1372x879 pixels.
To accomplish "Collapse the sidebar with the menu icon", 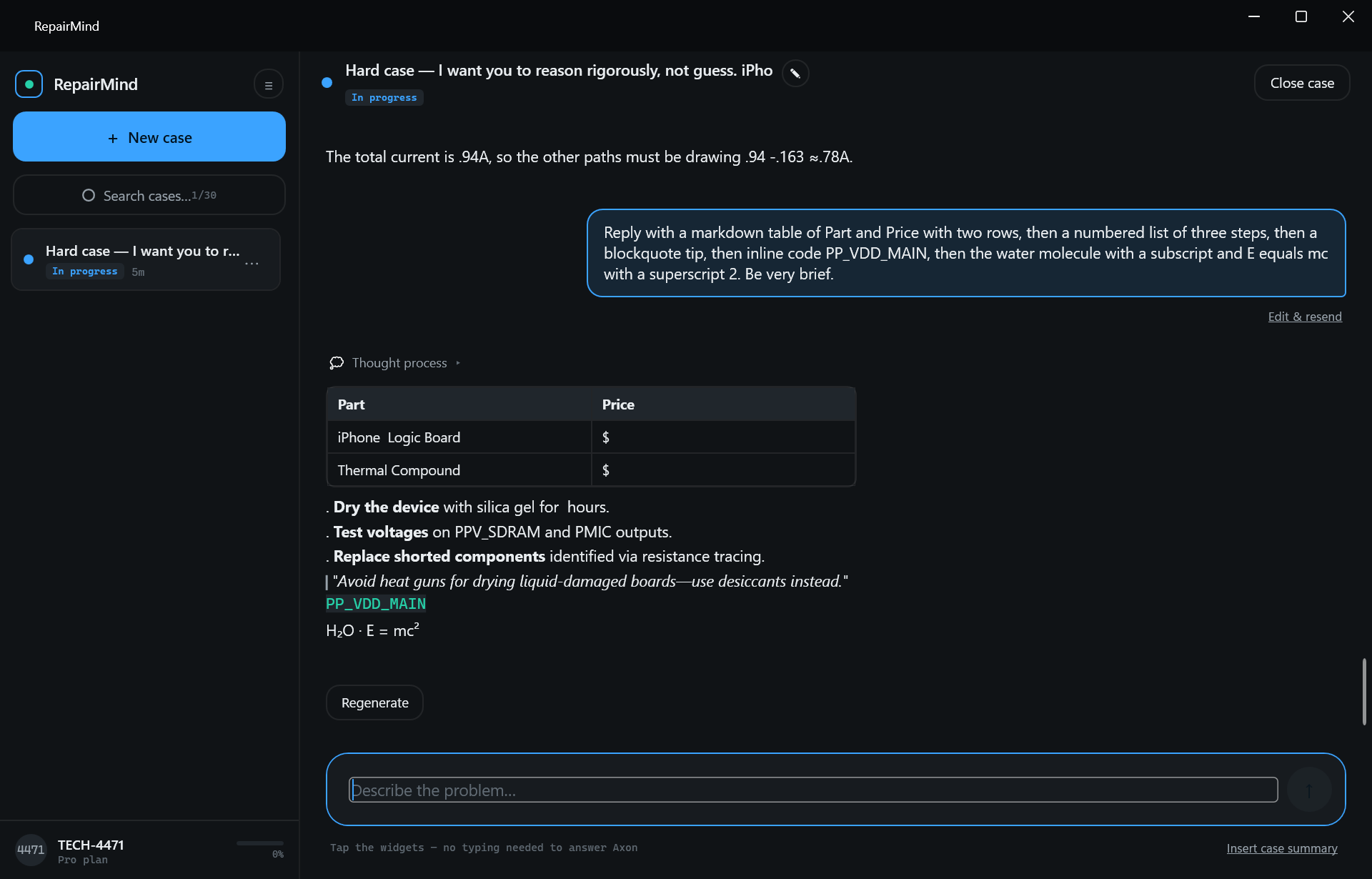I will click(x=269, y=85).
